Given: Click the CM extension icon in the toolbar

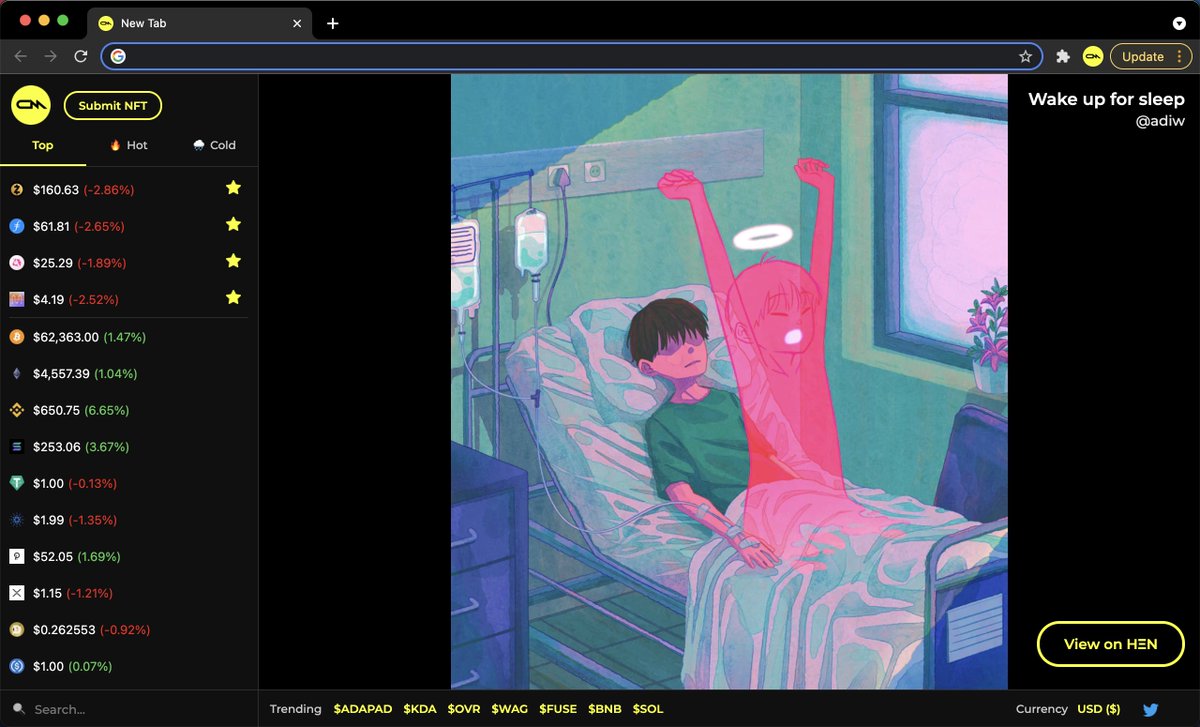Looking at the screenshot, I should coord(1093,57).
